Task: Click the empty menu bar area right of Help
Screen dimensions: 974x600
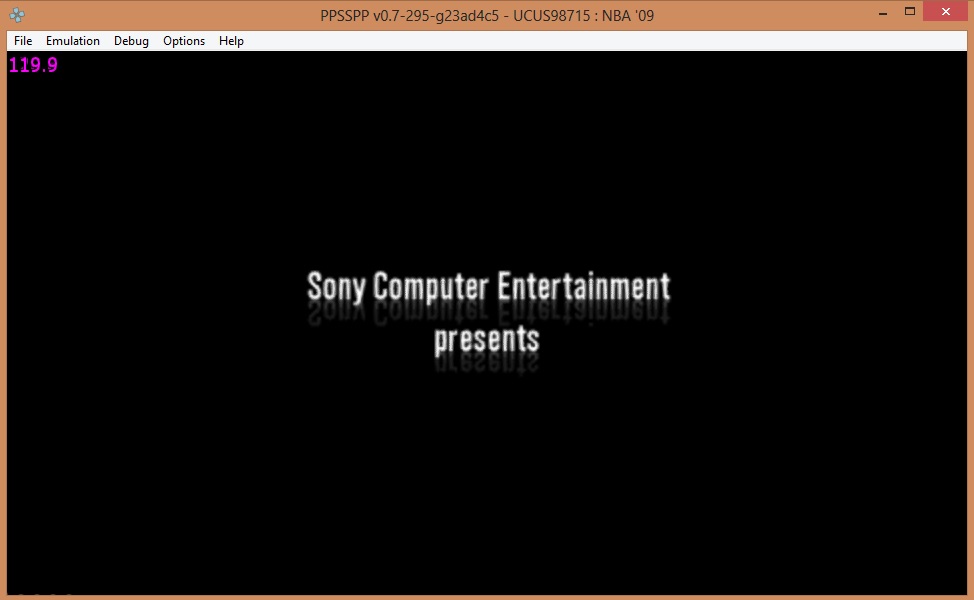Action: [600, 41]
